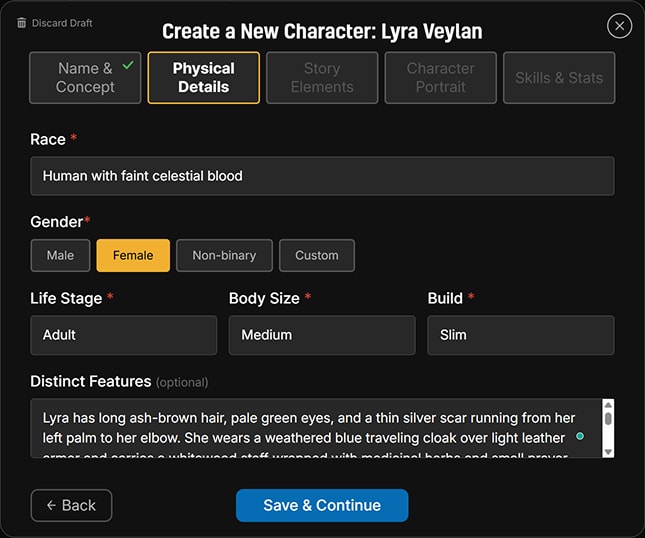Screen dimensions: 645x538
Task: Choose Non-binary gender option
Action: click(x=224, y=255)
